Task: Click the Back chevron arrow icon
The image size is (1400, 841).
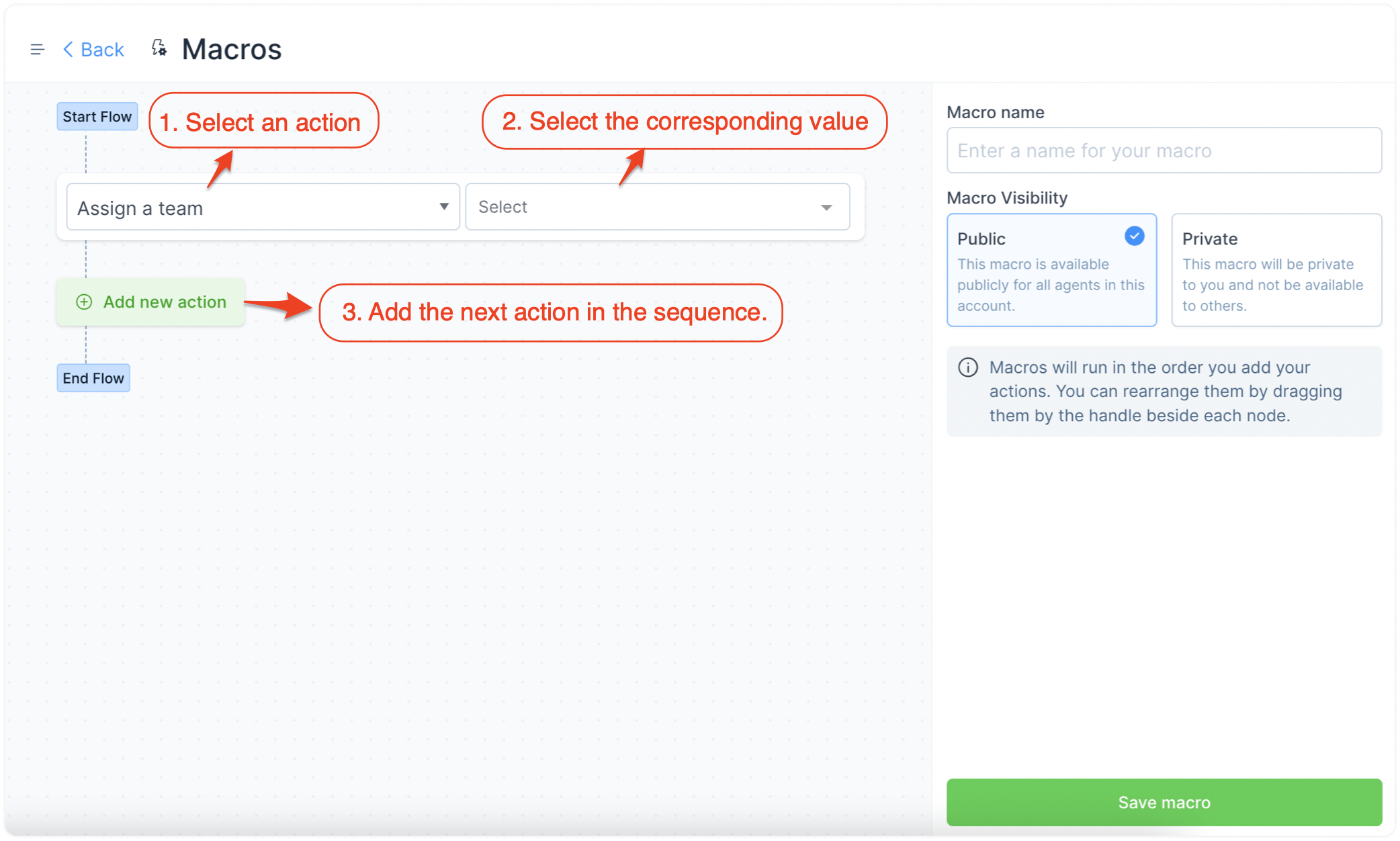Action: pyautogui.click(x=68, y=50)
